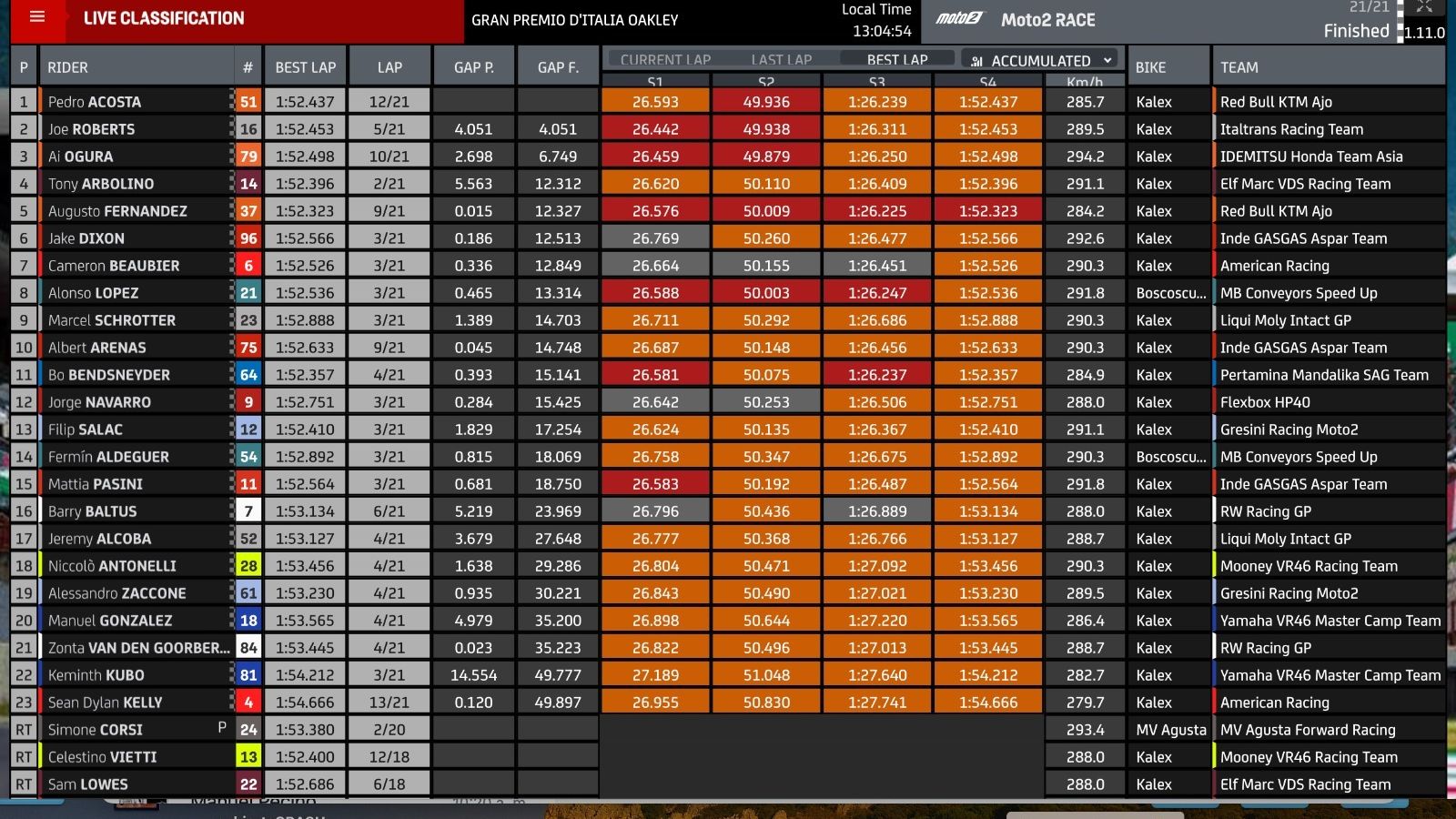Click the fullscreen expand icon
Viewport: 1456px width, 819px height.
(1423, 9)
